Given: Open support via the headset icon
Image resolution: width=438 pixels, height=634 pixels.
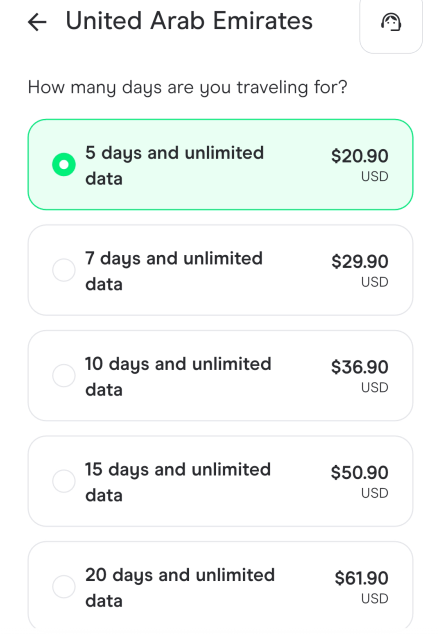Looking at the screenshot, I should (391, 22).
